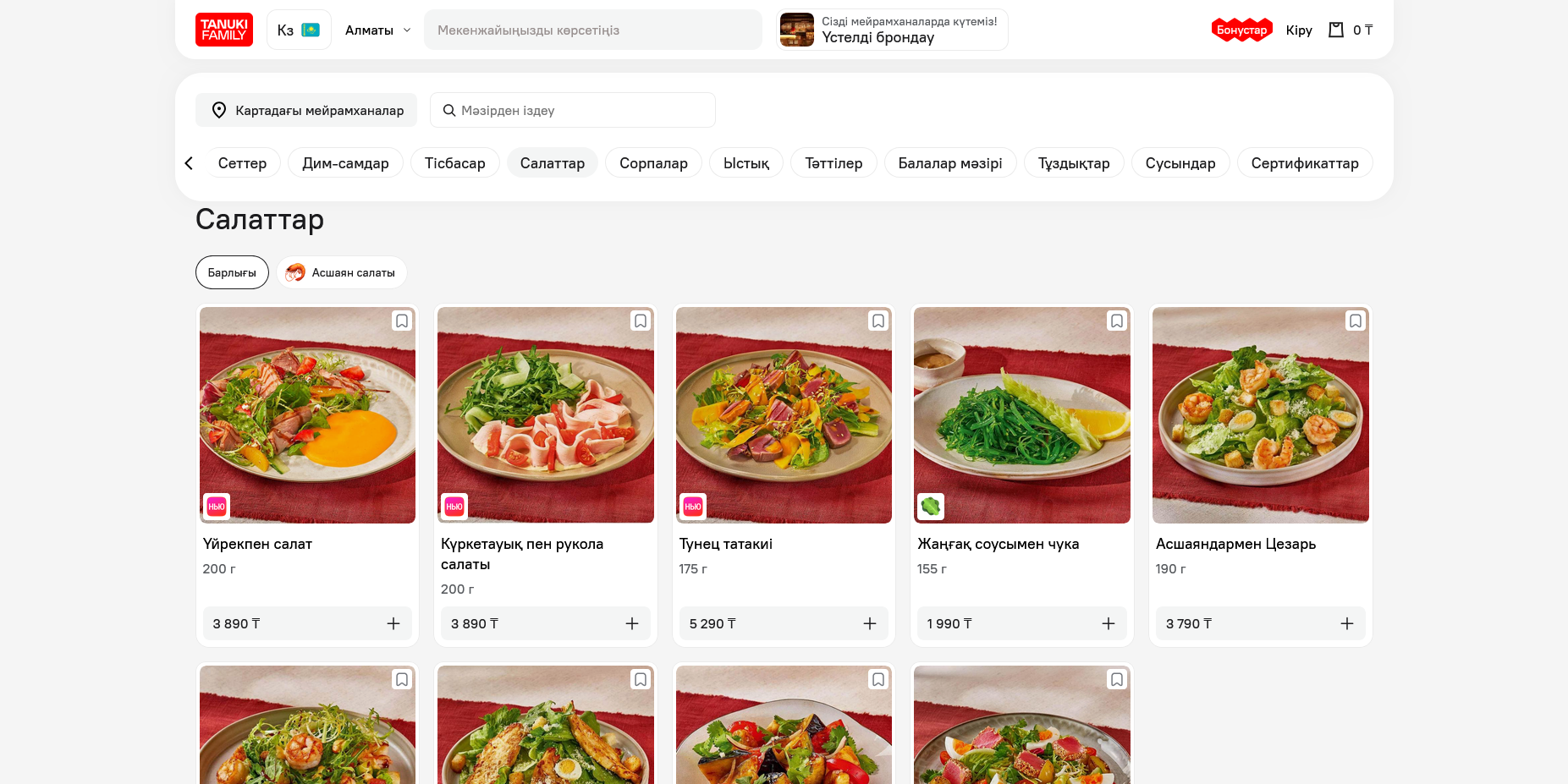Click the new badge on Үйрекпен салат

[217, 507]
